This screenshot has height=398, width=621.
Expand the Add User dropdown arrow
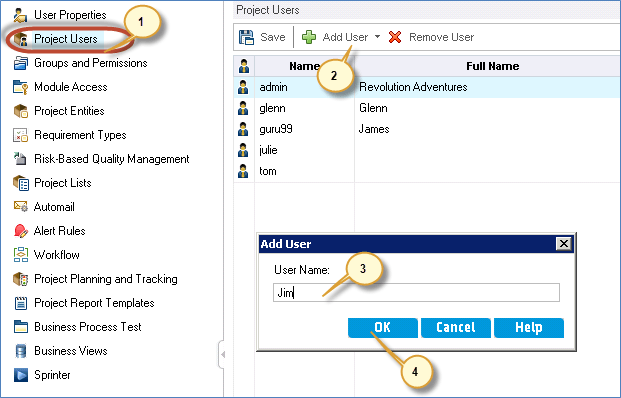[x=377, y=37]
